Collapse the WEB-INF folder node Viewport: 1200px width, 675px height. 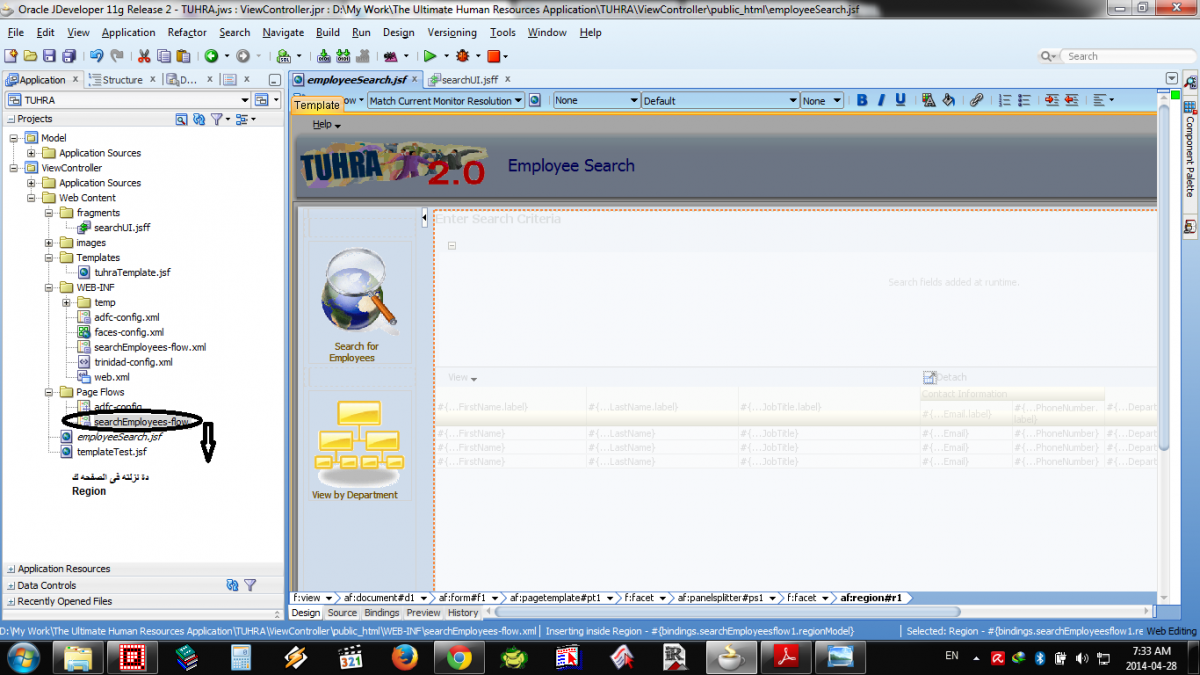49,288
